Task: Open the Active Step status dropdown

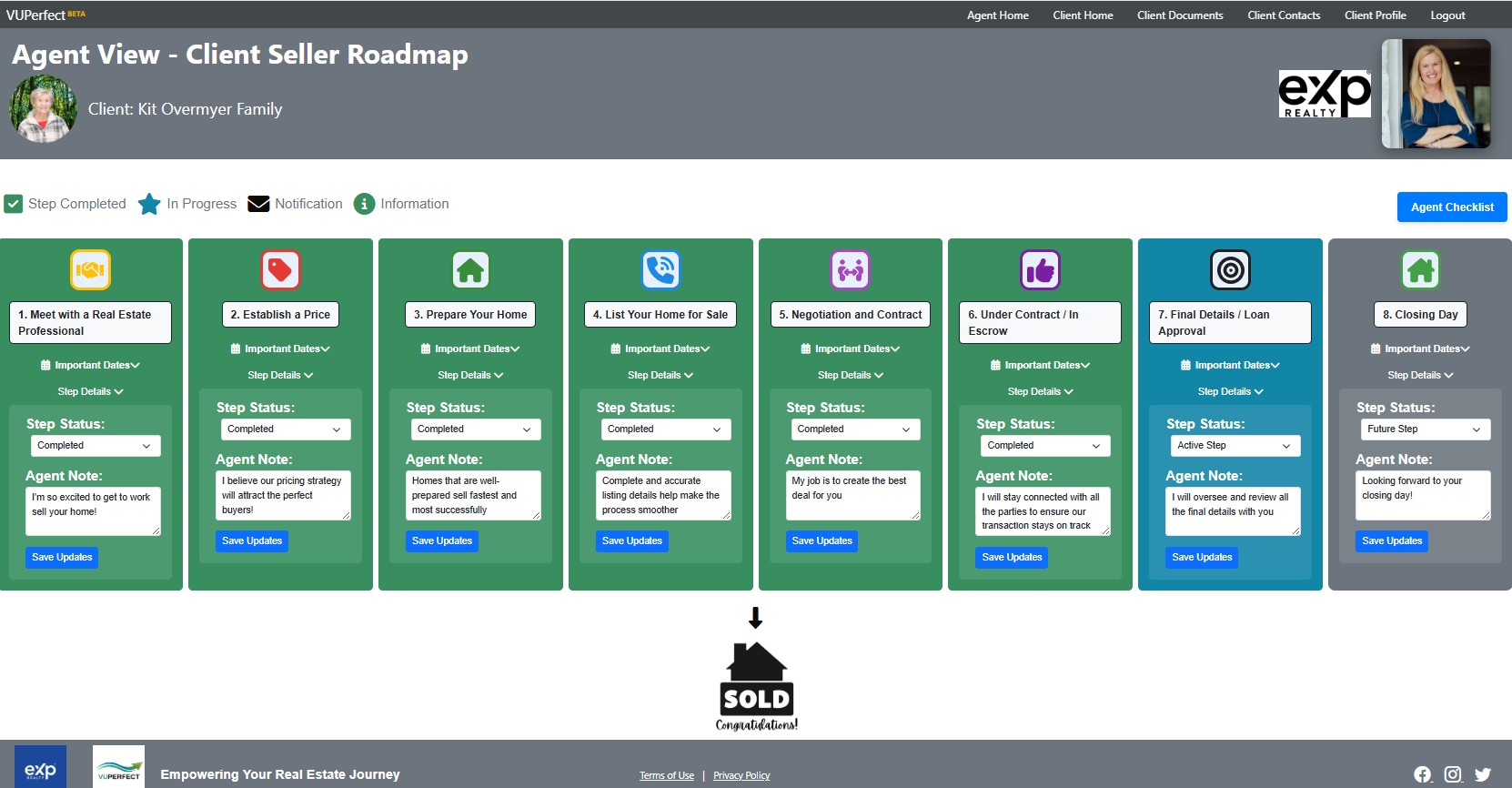Action: point(1235,446)
